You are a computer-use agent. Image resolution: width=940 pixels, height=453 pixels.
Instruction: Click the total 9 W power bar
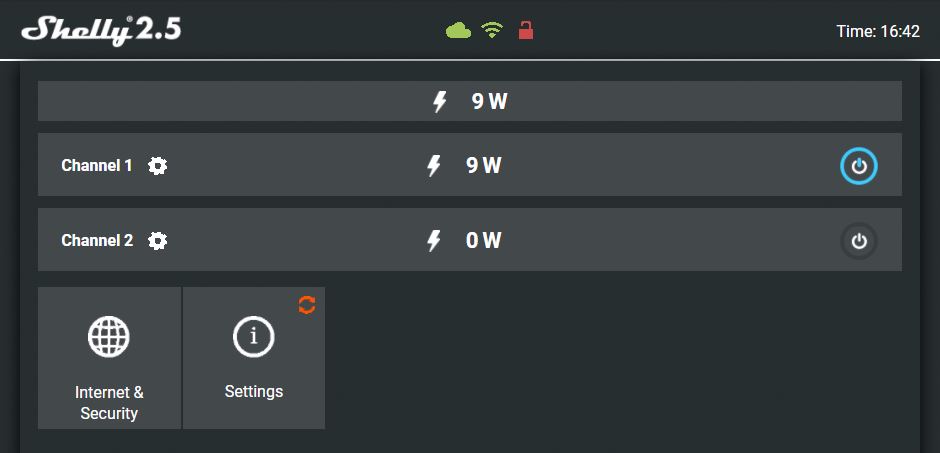coord(469,101)
